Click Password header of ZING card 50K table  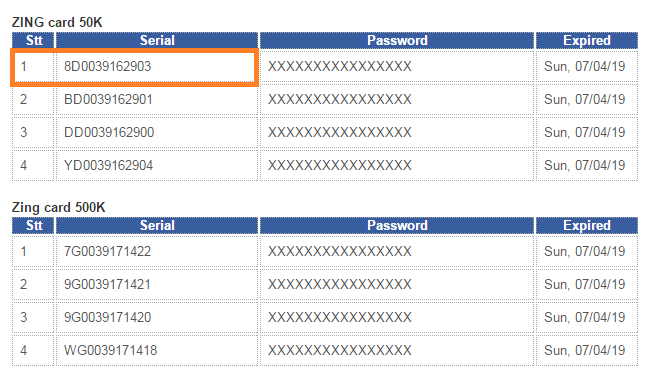pyautogui.click(x=397, y=40)
